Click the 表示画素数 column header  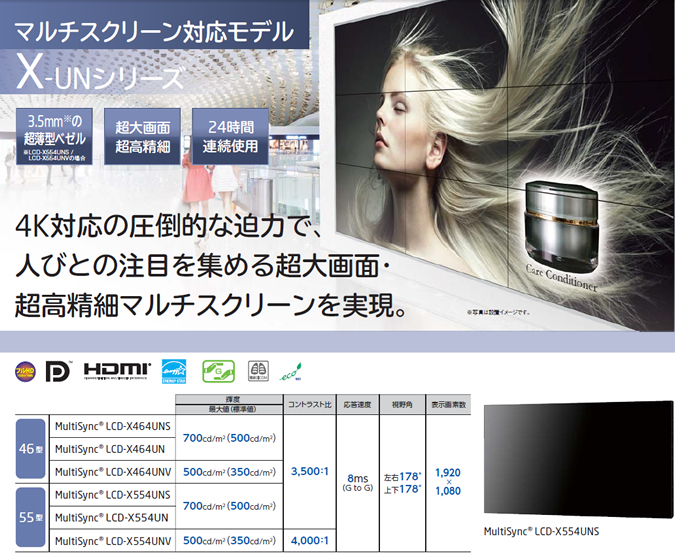[449, 405]
